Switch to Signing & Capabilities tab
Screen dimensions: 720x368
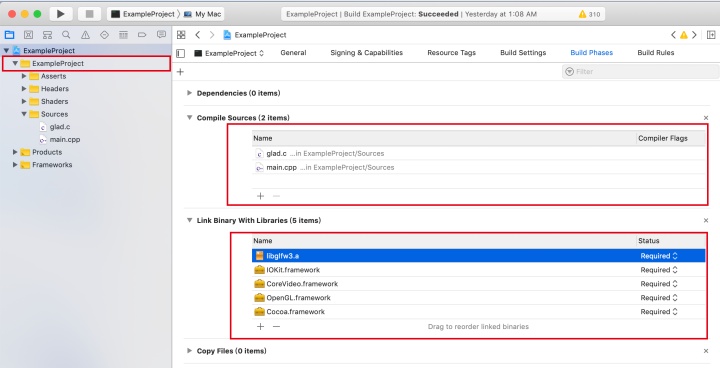[366, 53]
